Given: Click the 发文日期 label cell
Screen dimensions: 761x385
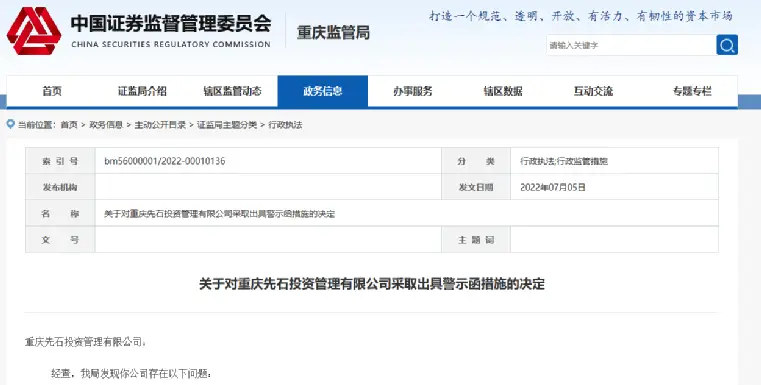Looking at the screenshot, I should [476, 187].
